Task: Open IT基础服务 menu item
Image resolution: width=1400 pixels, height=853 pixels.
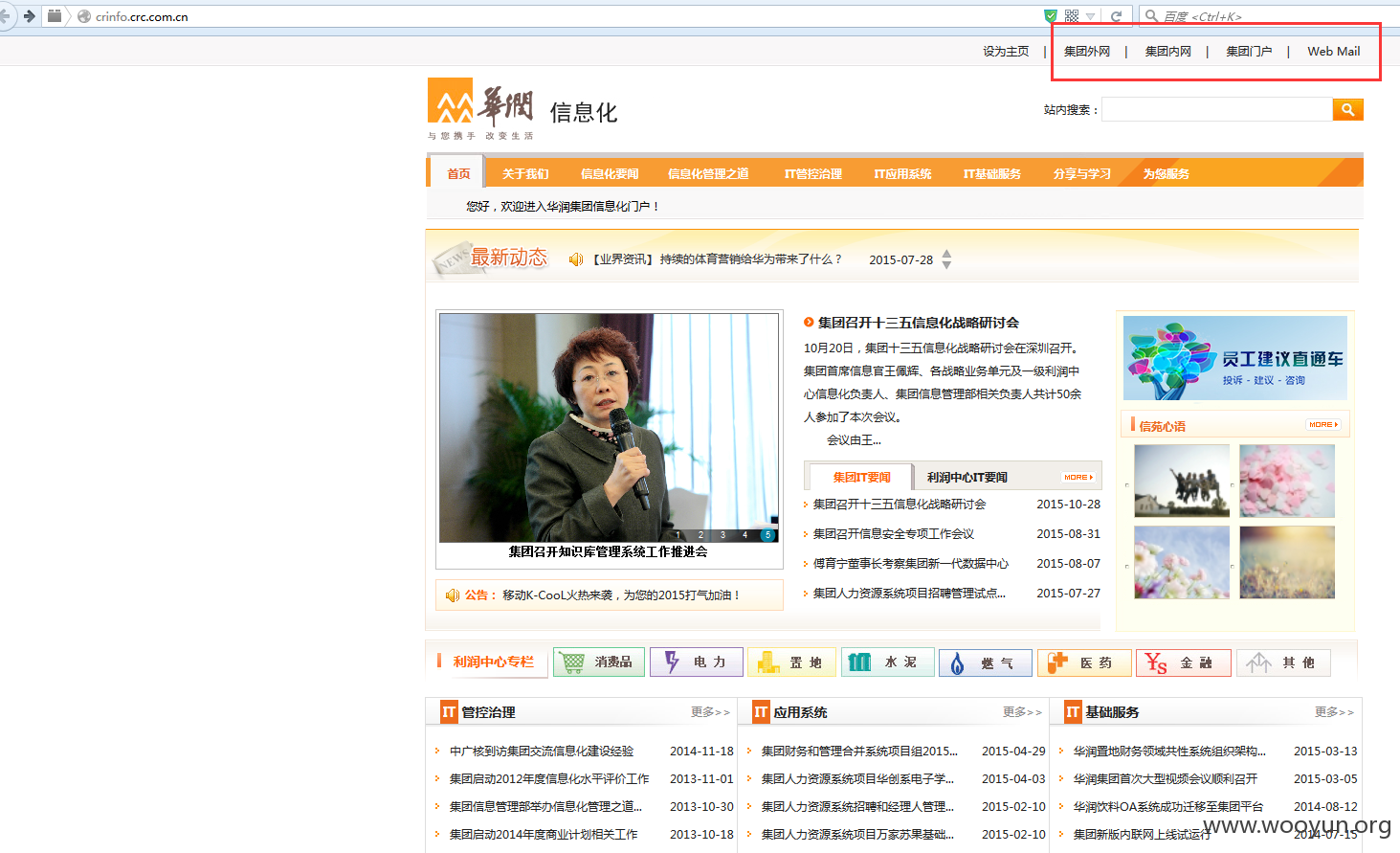Action: [992, 173]
